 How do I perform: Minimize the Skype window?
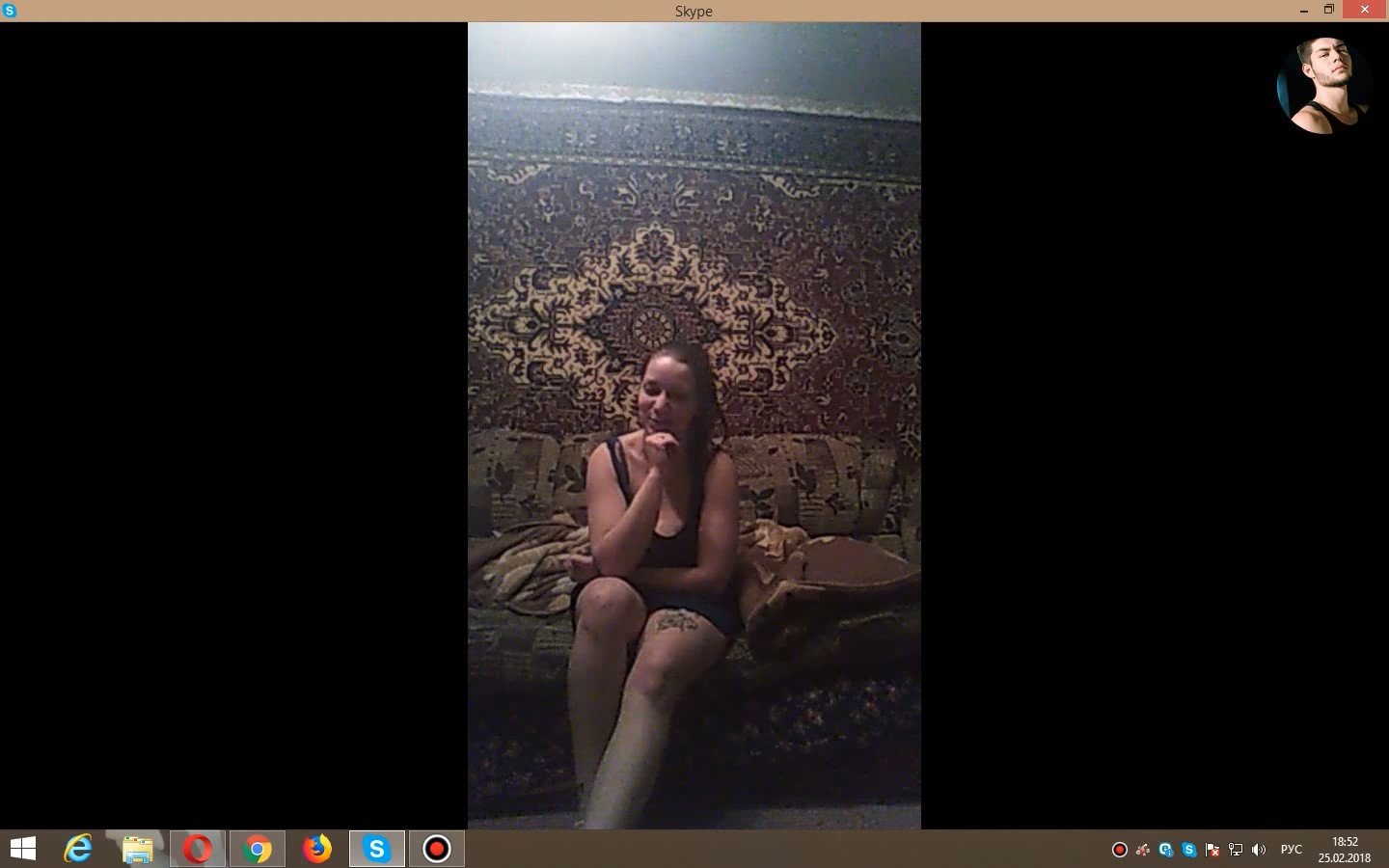1304,11
